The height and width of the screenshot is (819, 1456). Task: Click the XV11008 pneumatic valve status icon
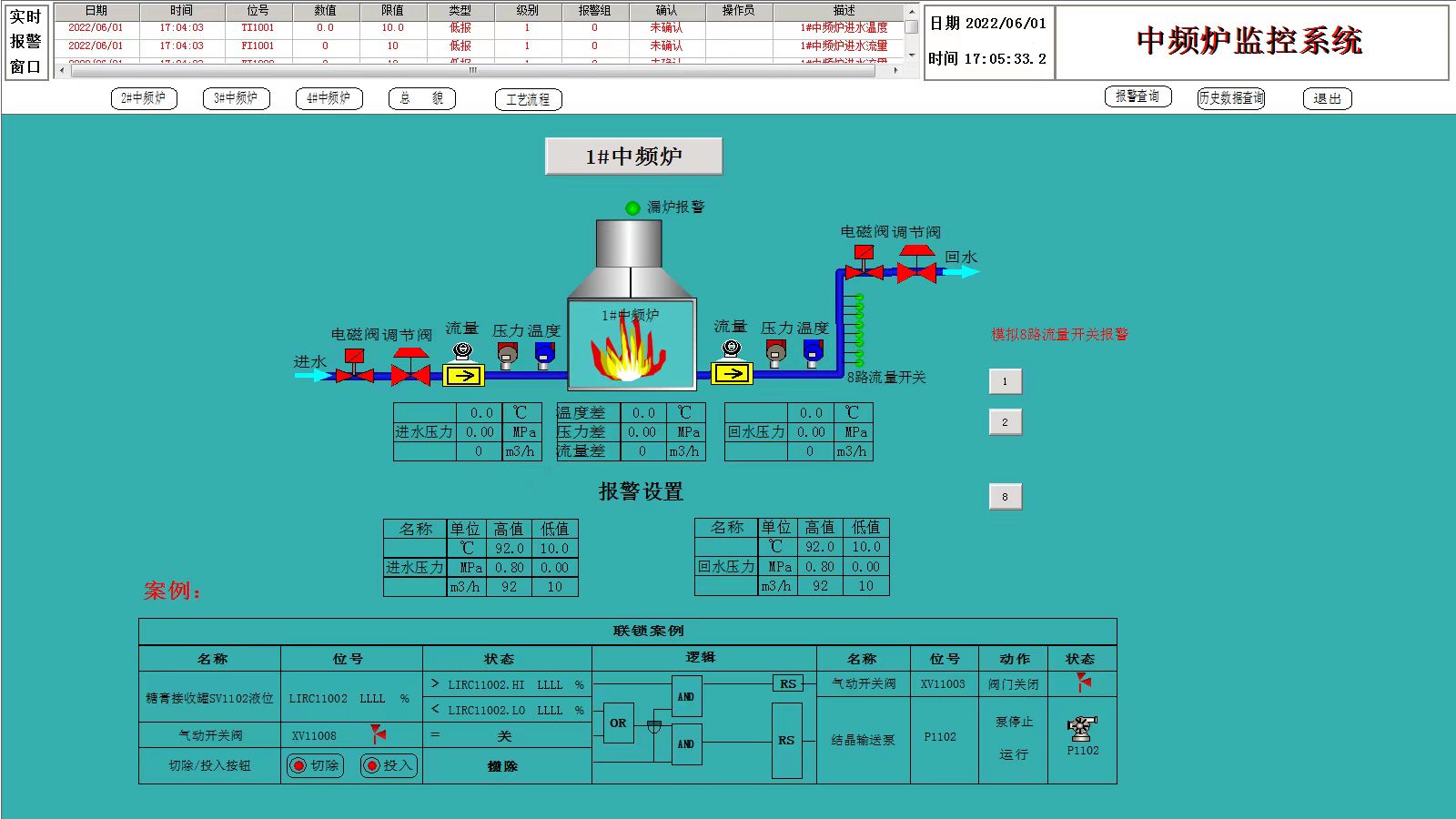[378, 733]
